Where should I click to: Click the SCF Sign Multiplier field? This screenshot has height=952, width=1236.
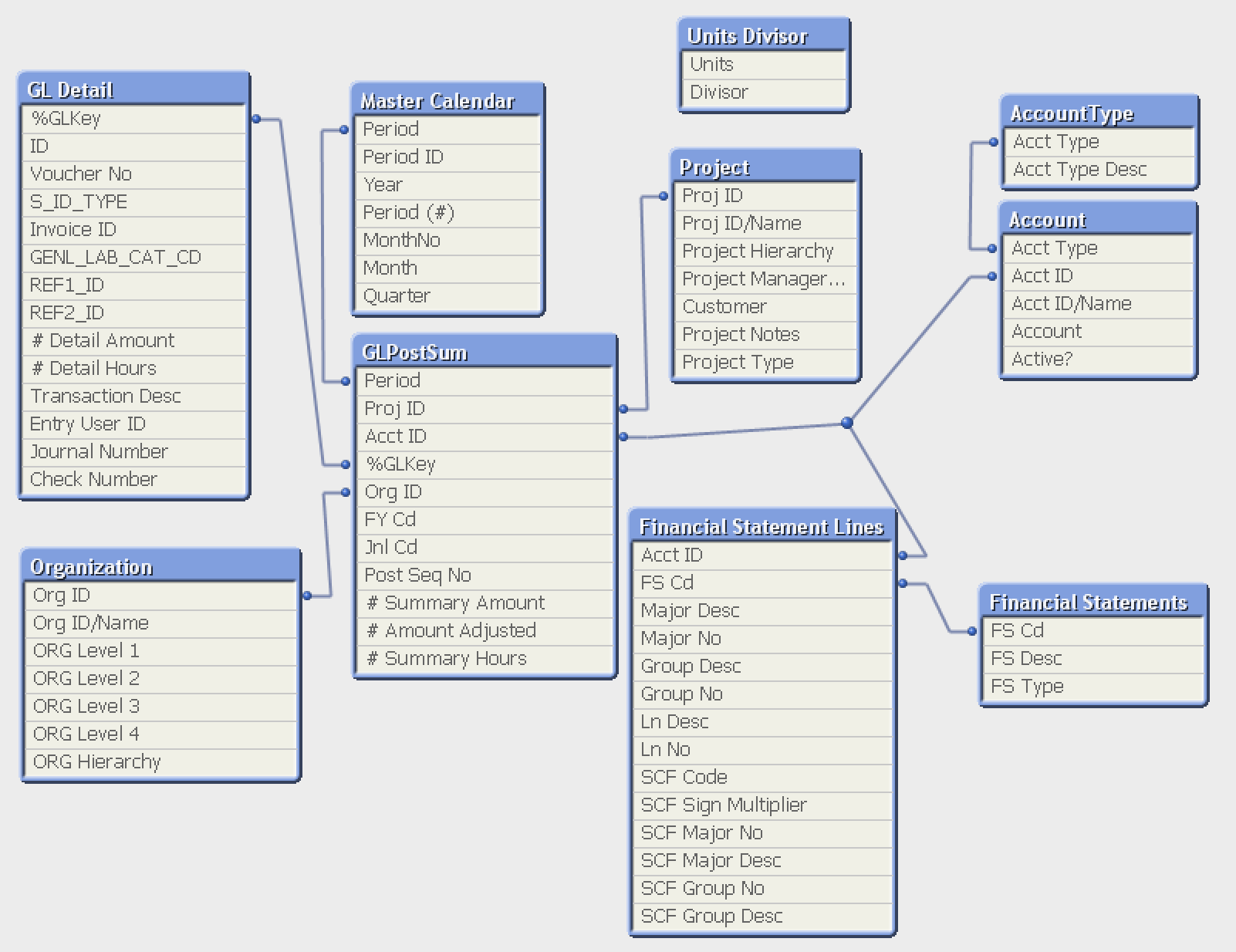coord(762,805)
